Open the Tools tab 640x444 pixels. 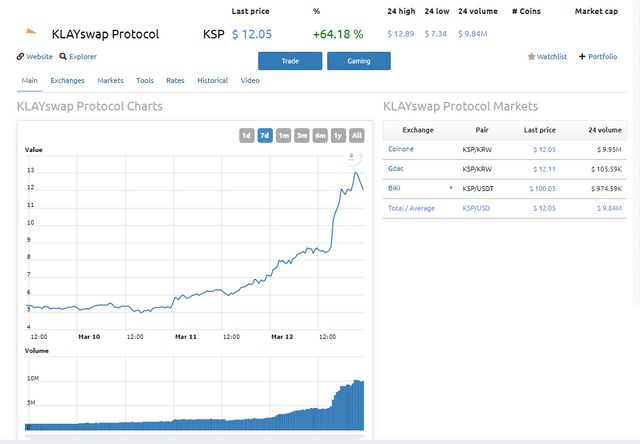click(145, 80)
